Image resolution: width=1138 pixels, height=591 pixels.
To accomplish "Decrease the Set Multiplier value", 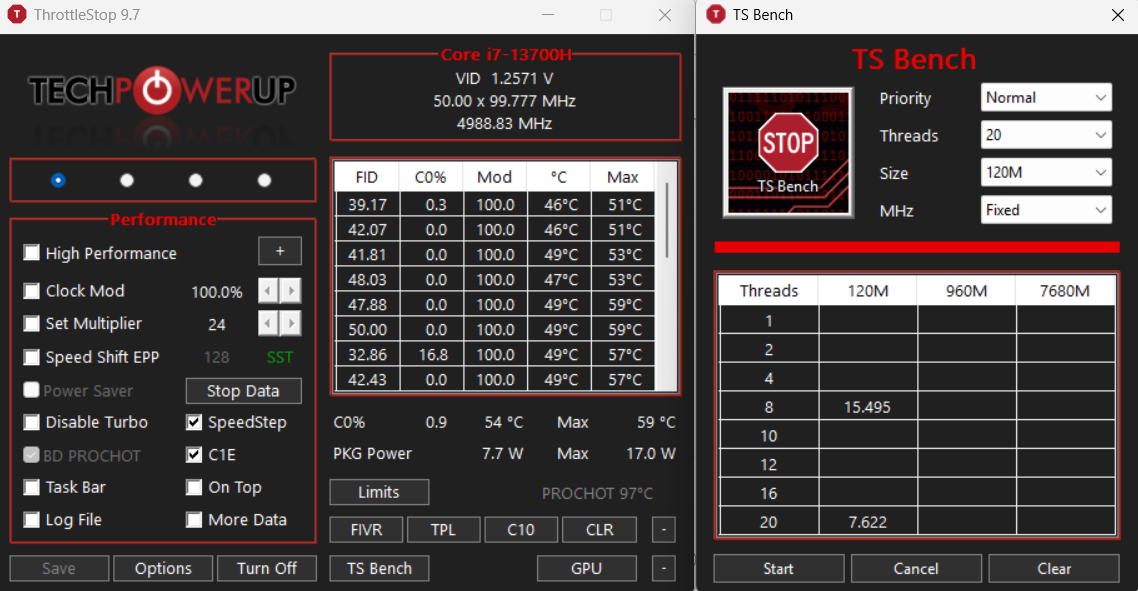I will tap(269, 323).
